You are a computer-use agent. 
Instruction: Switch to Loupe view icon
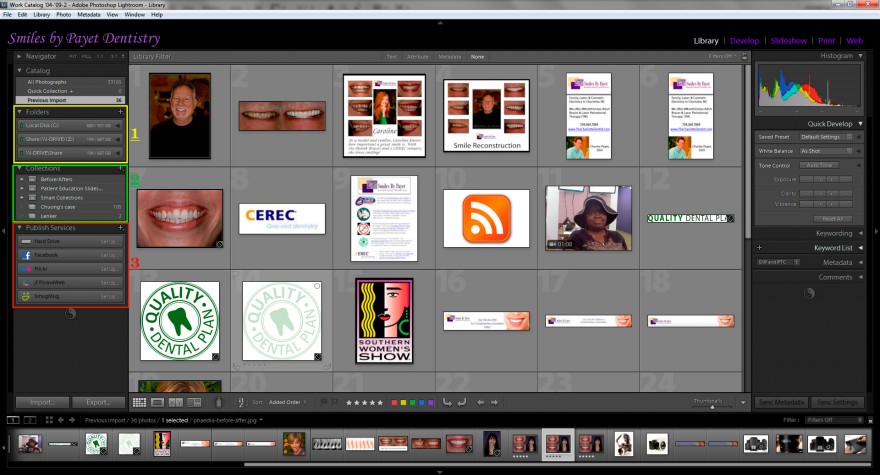coord(158,402)
